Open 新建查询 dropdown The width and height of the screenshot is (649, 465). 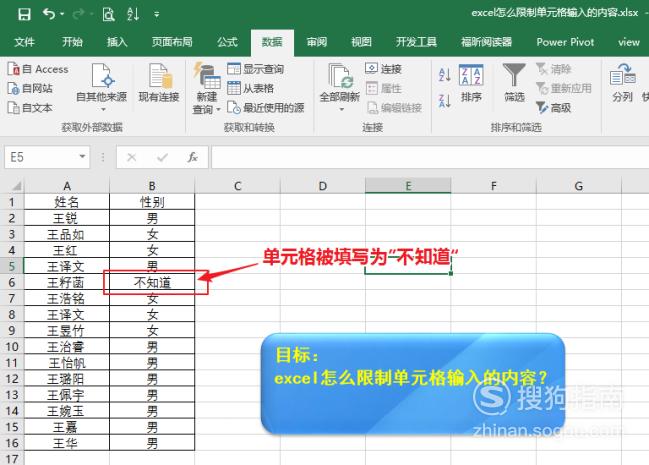point(207,89)
